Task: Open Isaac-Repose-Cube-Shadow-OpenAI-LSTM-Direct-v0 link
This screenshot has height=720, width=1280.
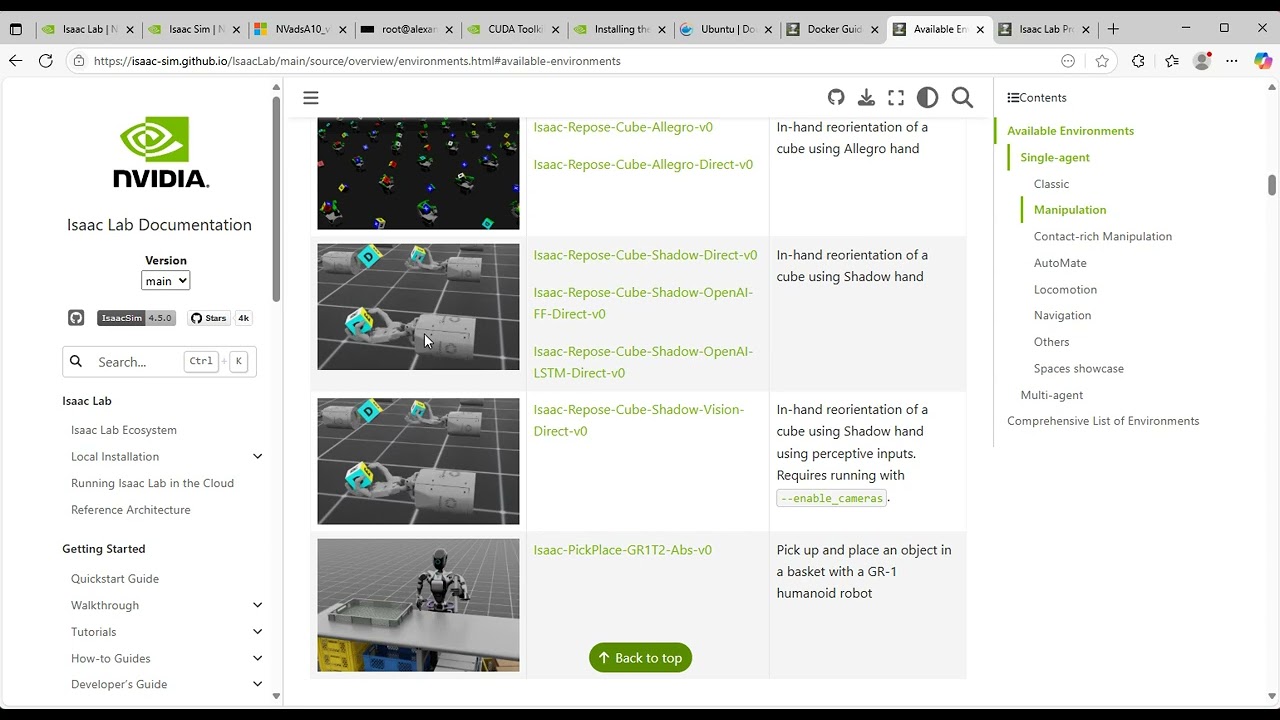Action: click(643, 362)
